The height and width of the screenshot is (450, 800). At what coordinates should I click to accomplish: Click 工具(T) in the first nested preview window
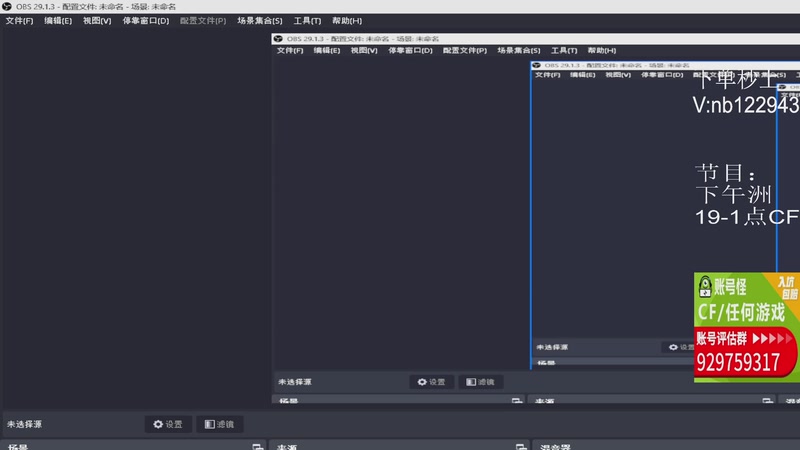coord(564,51)
